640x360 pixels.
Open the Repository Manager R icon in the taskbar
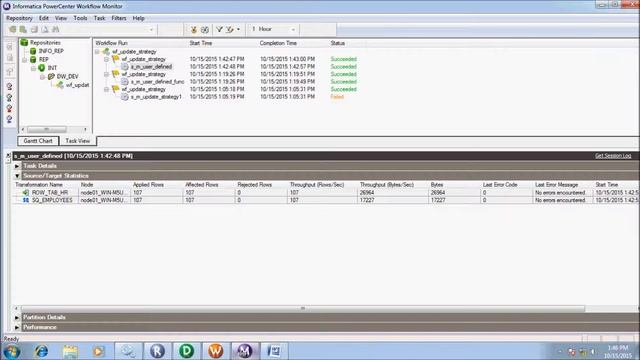tap(157, 351)
